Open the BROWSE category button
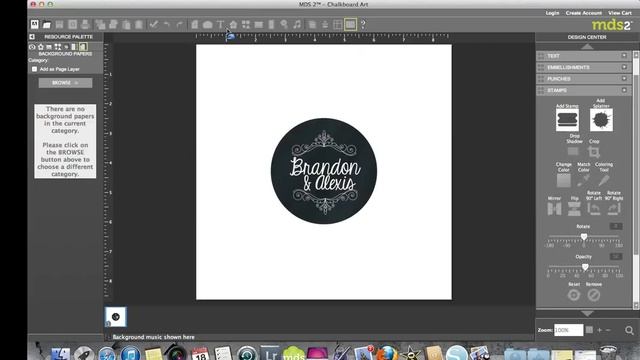Image resolution: width=640 pixels, height=360 pixels. point(65,83)
